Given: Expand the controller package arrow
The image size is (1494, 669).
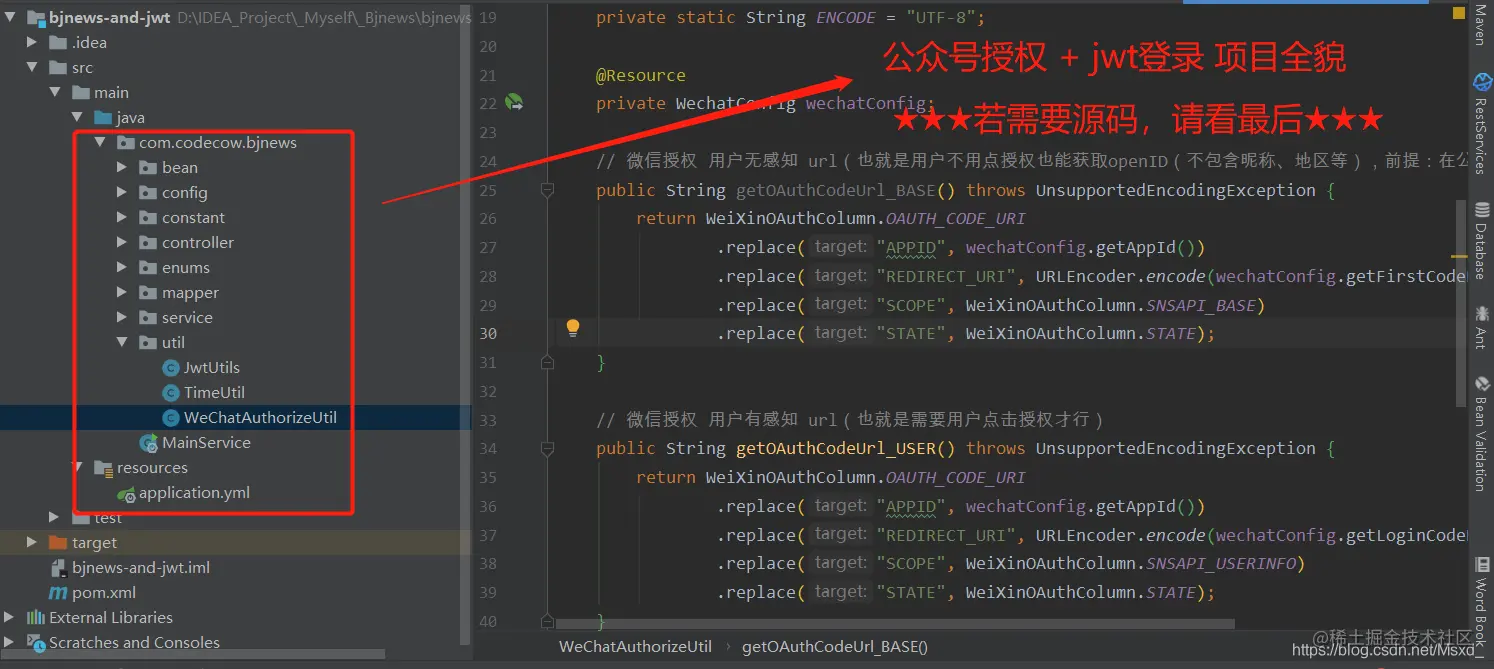Looking at the screenshot, I should 122,243.
